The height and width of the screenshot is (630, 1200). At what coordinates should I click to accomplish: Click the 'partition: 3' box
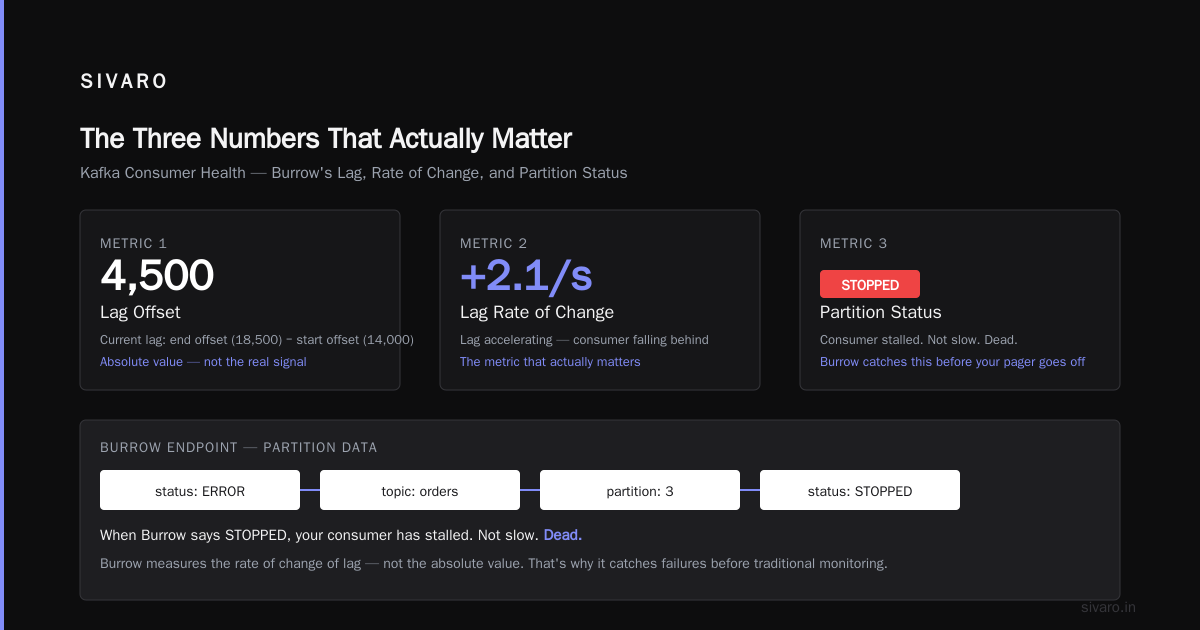[640, 490]
